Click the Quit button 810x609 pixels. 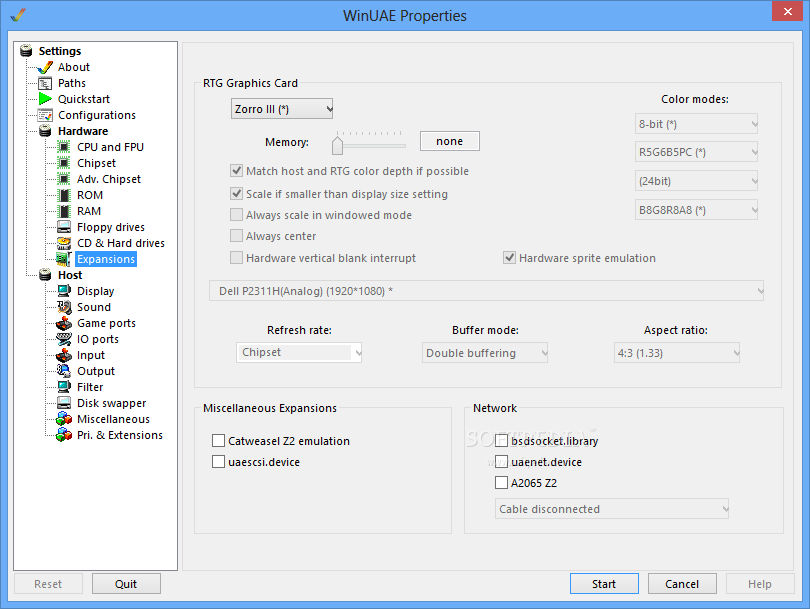126,584
